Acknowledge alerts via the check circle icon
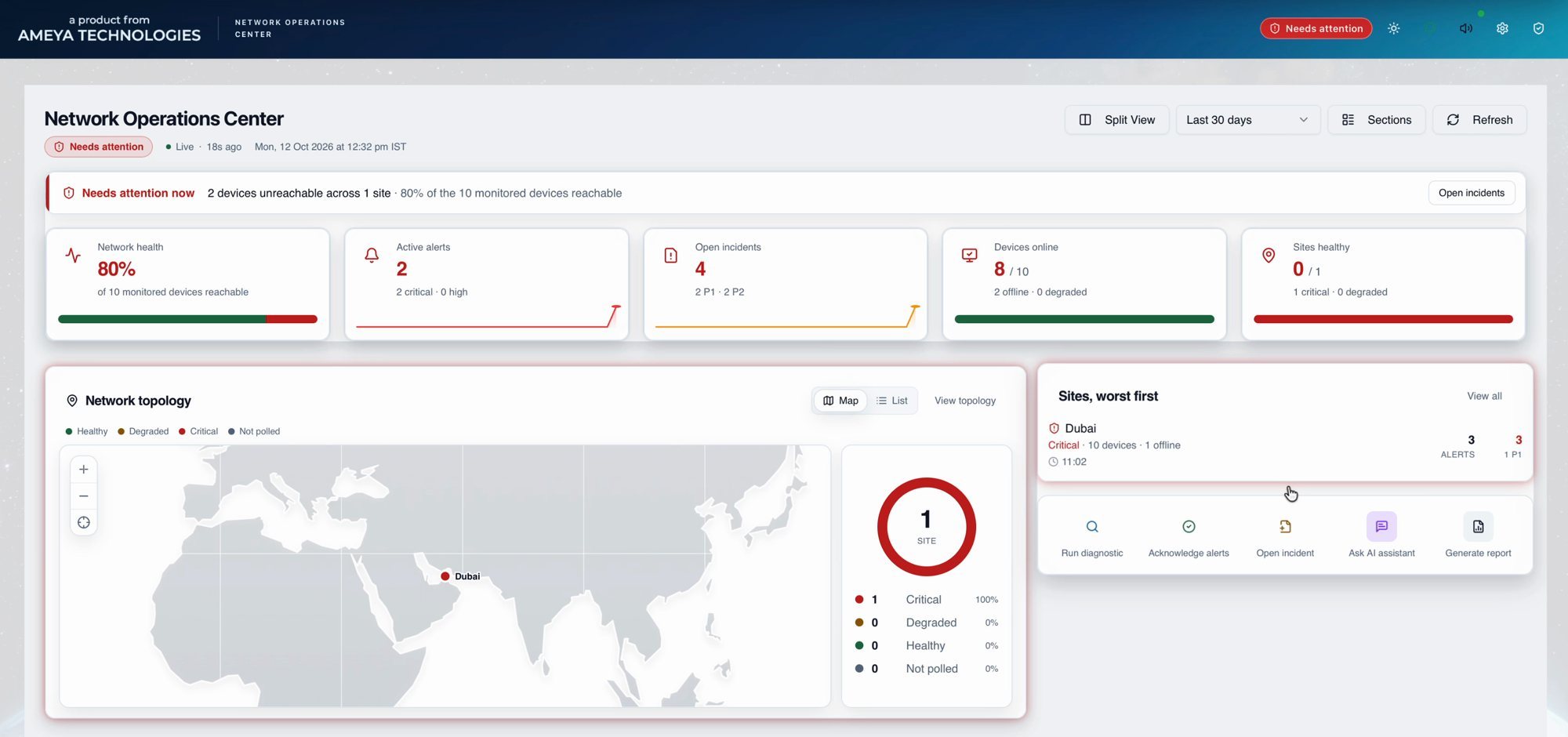Viewport: 1568px width, 737px height. pos(1189,527)
